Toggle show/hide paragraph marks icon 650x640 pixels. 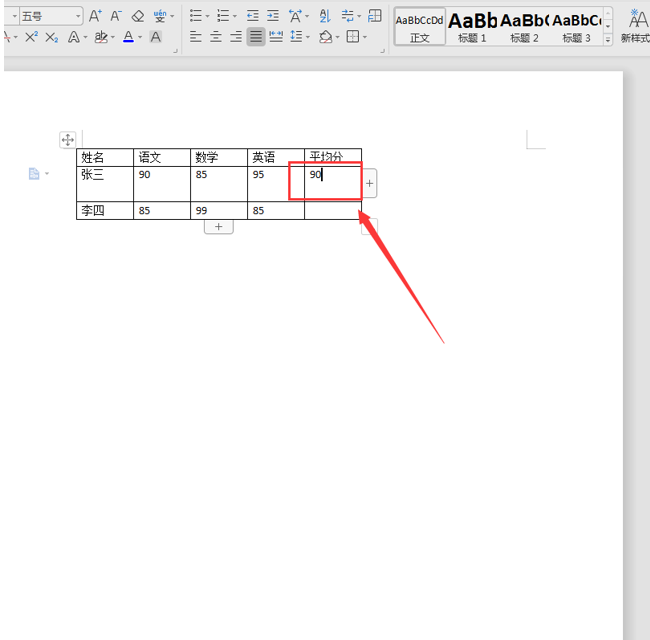347,16
